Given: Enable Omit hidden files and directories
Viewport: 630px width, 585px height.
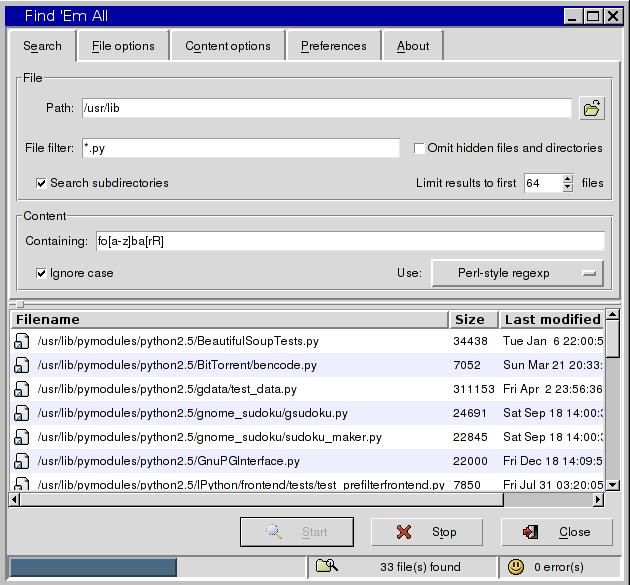Looking at the screenshot, I should coord(420,148).
